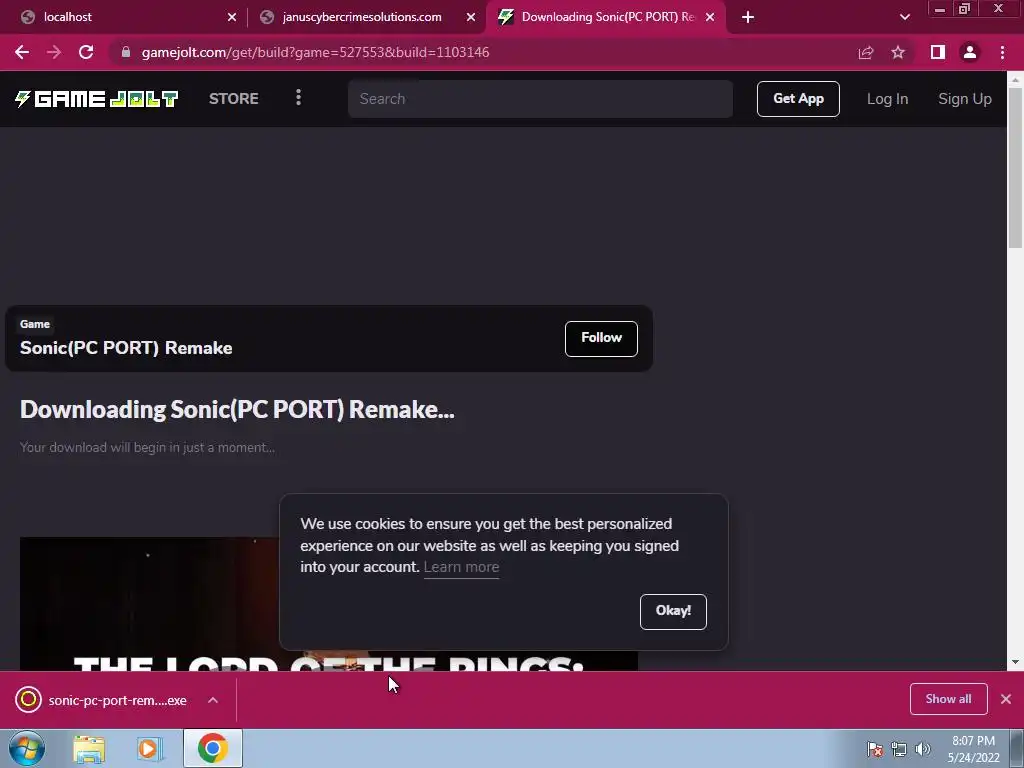Click the Game Jolt logo

click(x=97, y=99)
